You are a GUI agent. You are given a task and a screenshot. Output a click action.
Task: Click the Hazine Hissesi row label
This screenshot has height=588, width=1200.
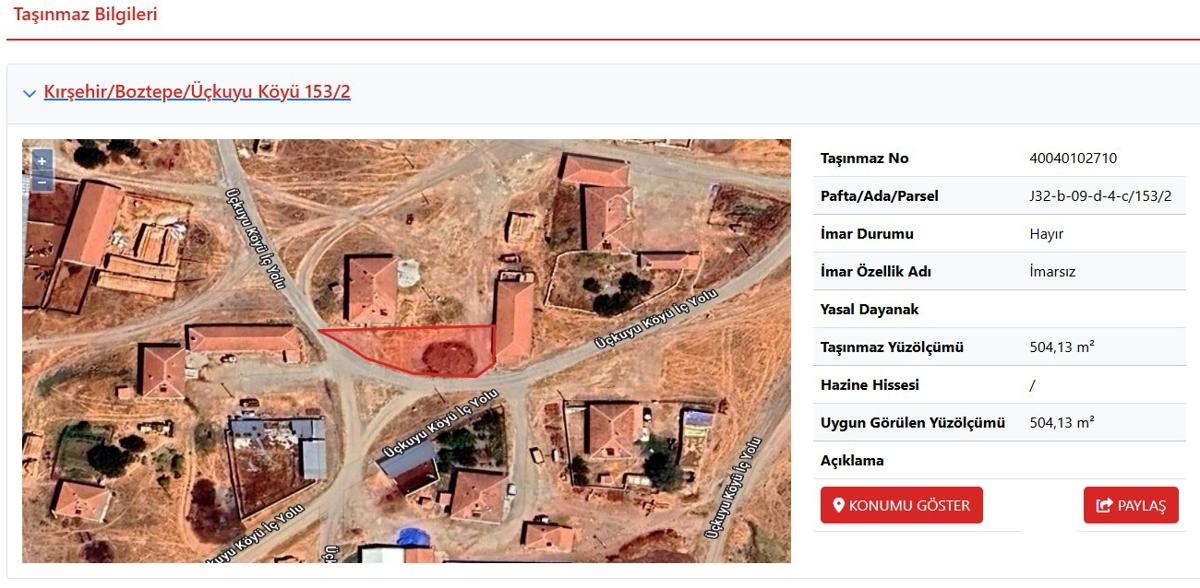coord(869,385)
